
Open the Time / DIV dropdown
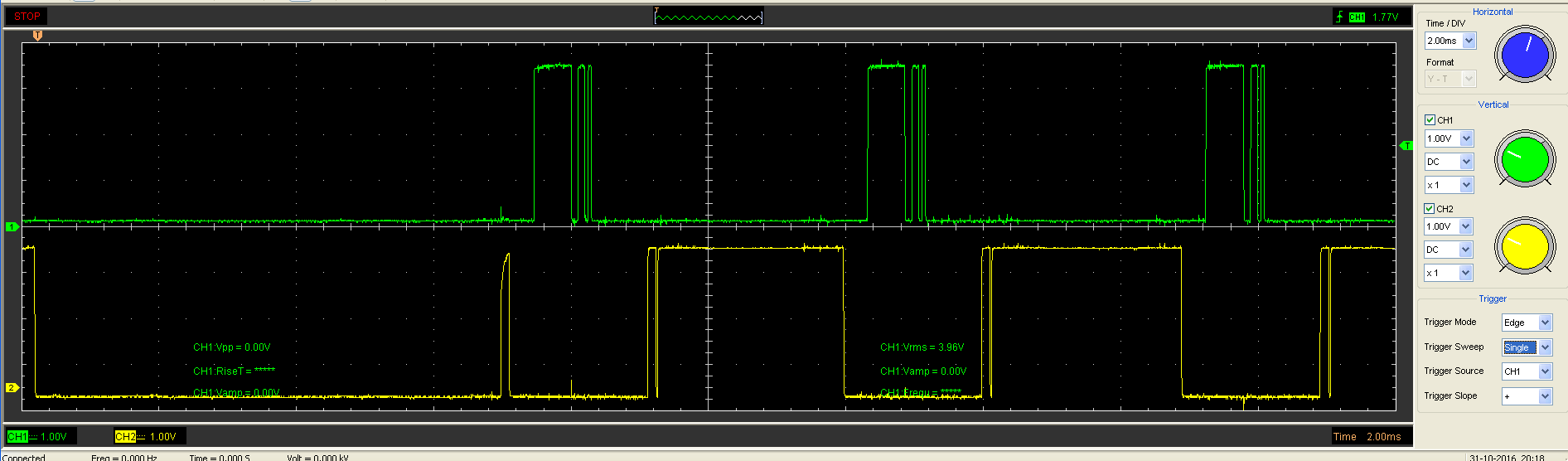pos(1469,41)
